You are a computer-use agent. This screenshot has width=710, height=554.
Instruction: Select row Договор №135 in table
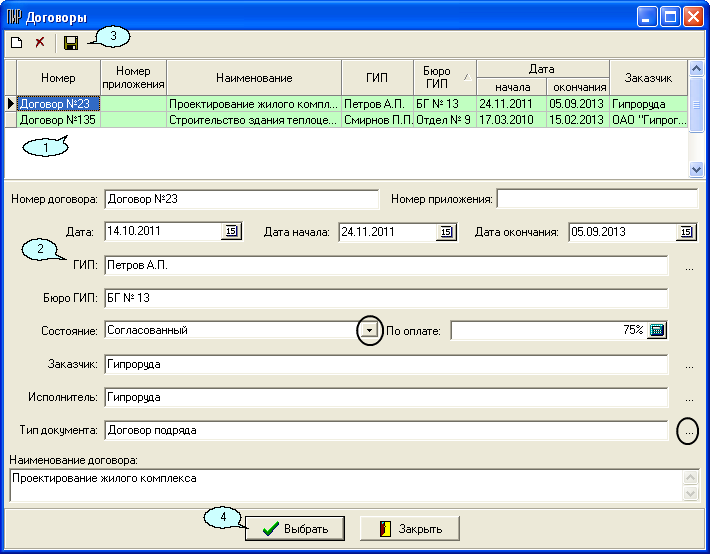click(x=58, y=120)
